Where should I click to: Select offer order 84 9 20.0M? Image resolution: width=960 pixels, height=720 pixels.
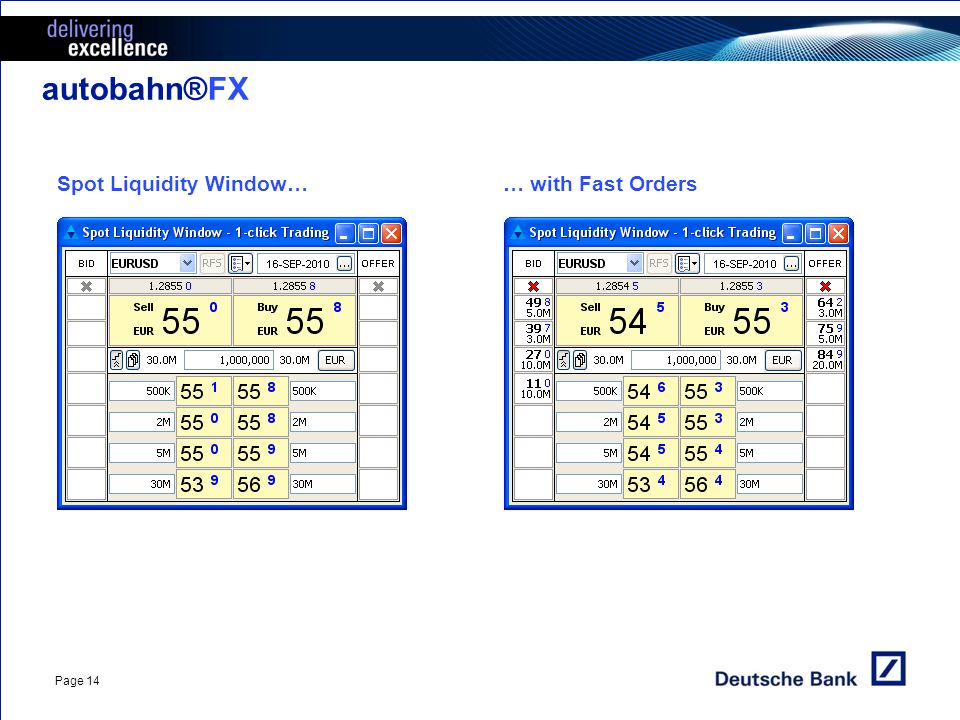(826, 359)
